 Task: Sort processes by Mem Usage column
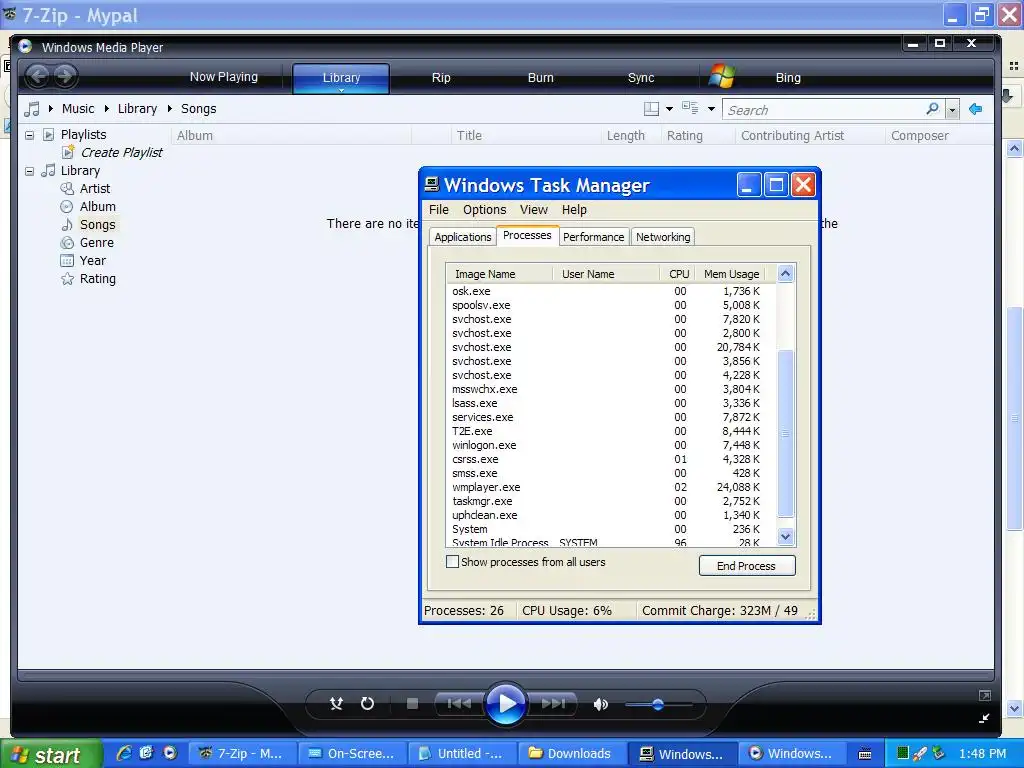(x=731, y=274)
